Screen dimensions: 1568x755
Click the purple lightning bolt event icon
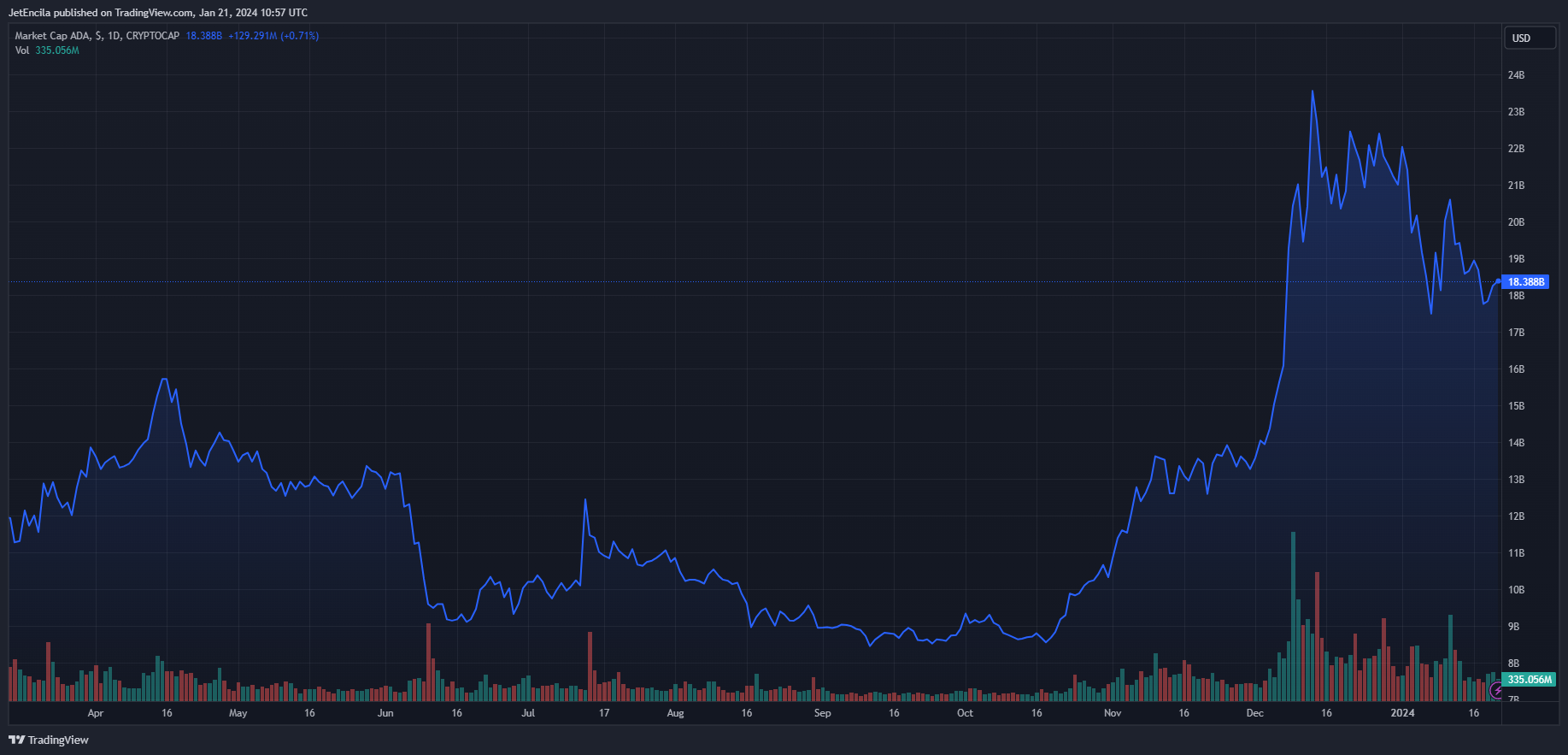[x=1495, y=690]
